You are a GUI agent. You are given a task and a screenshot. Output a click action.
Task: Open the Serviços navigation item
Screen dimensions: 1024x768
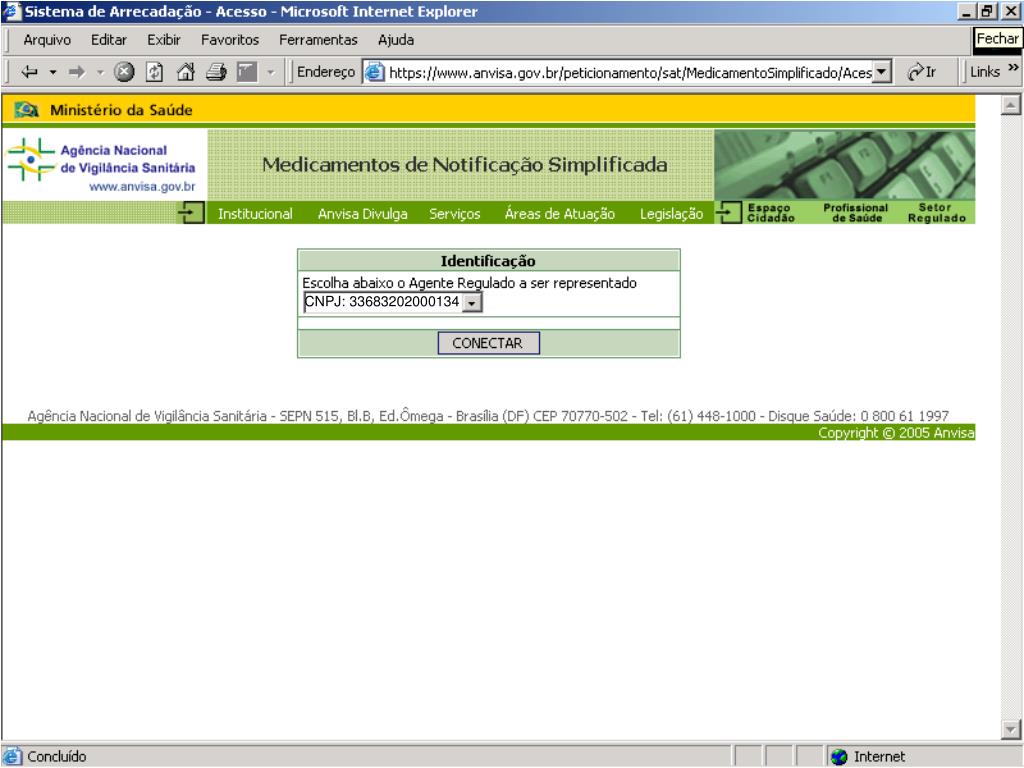(455, 214)
